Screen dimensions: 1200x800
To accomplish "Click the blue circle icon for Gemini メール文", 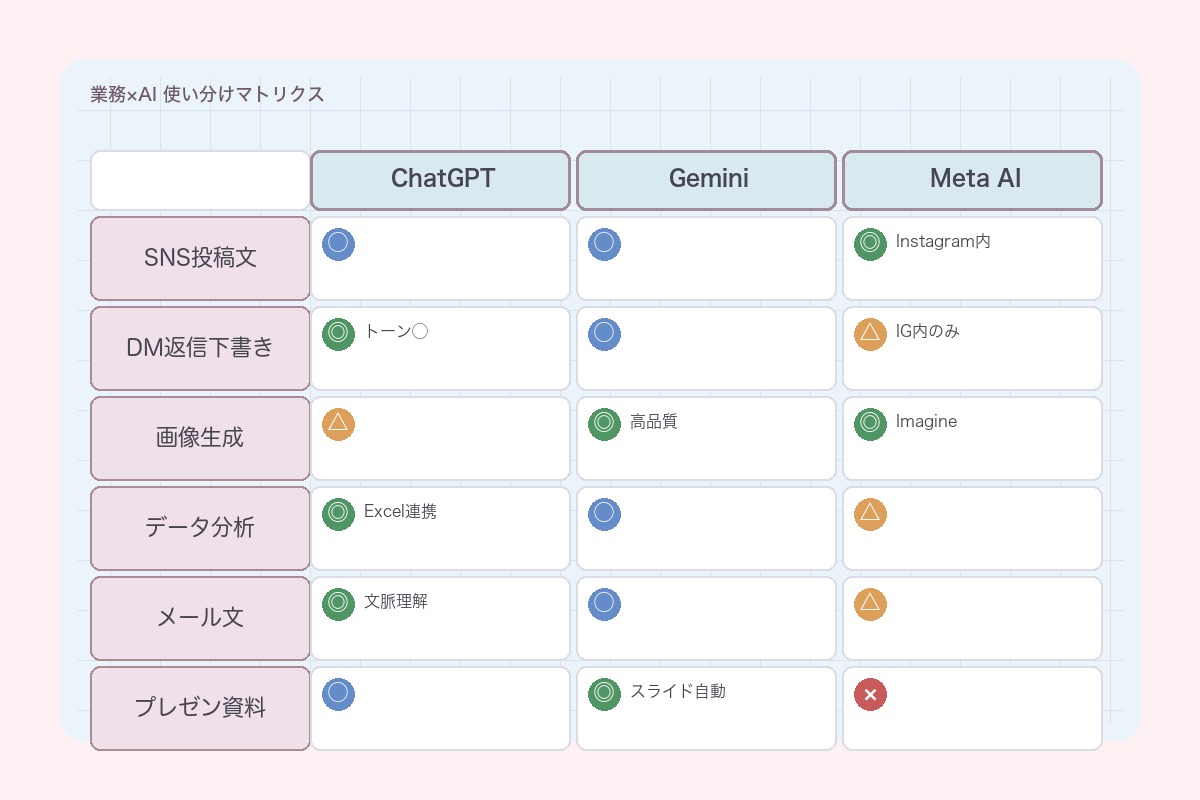I will [x=604, y=604].
